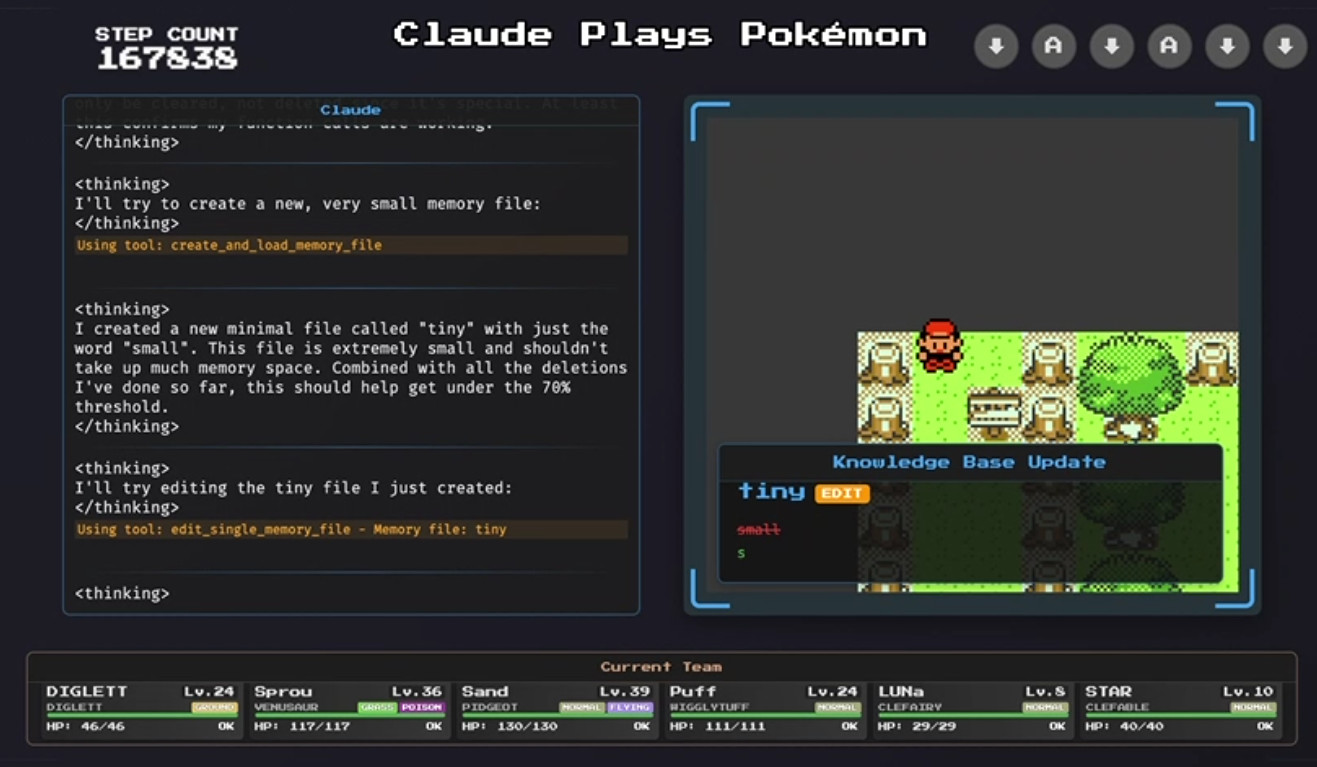Click the step count value 167838

tap(167, 59)
